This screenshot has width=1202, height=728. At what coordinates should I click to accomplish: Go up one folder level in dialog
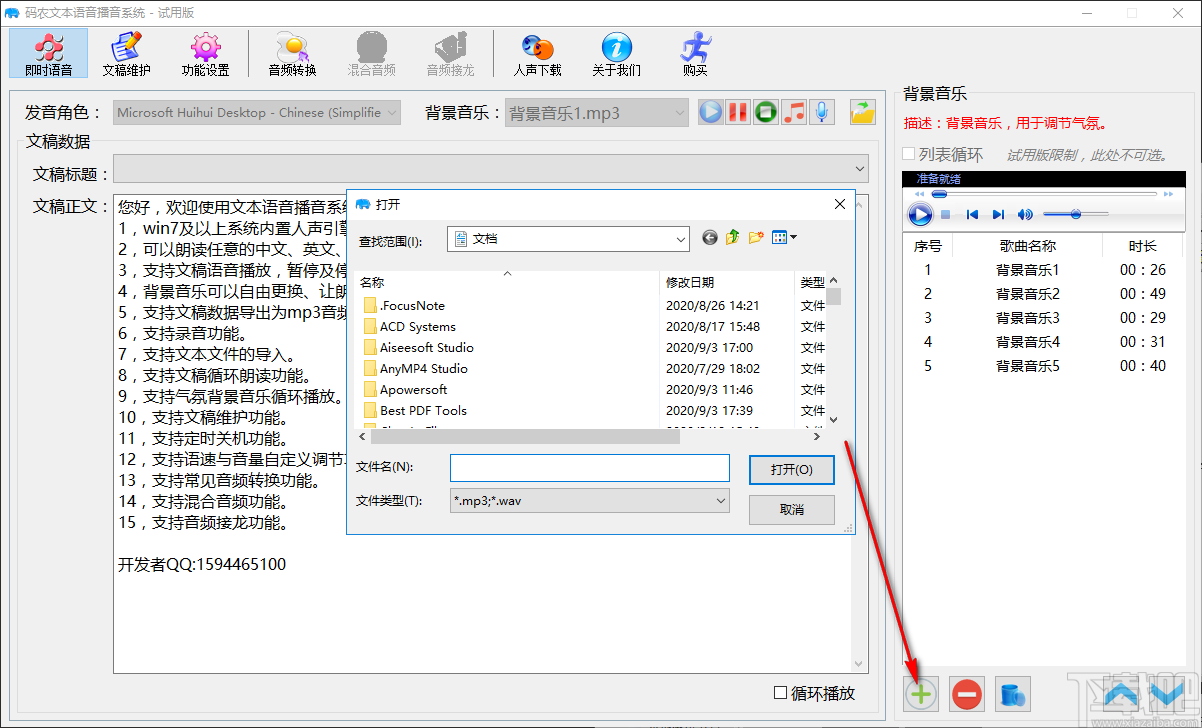733,238
